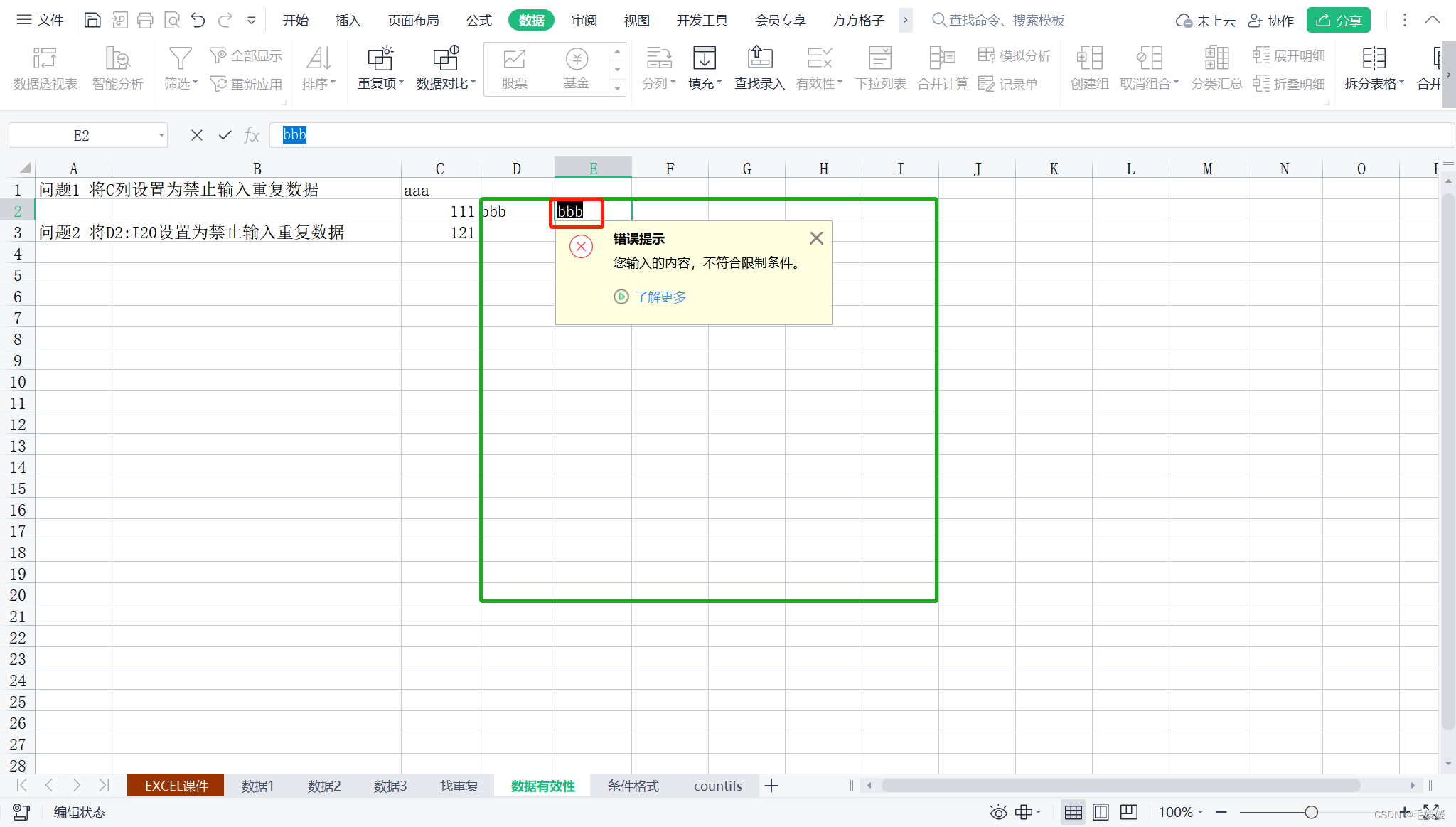Expand the Name Box dropdown arrow

click(x=161, y=135)
